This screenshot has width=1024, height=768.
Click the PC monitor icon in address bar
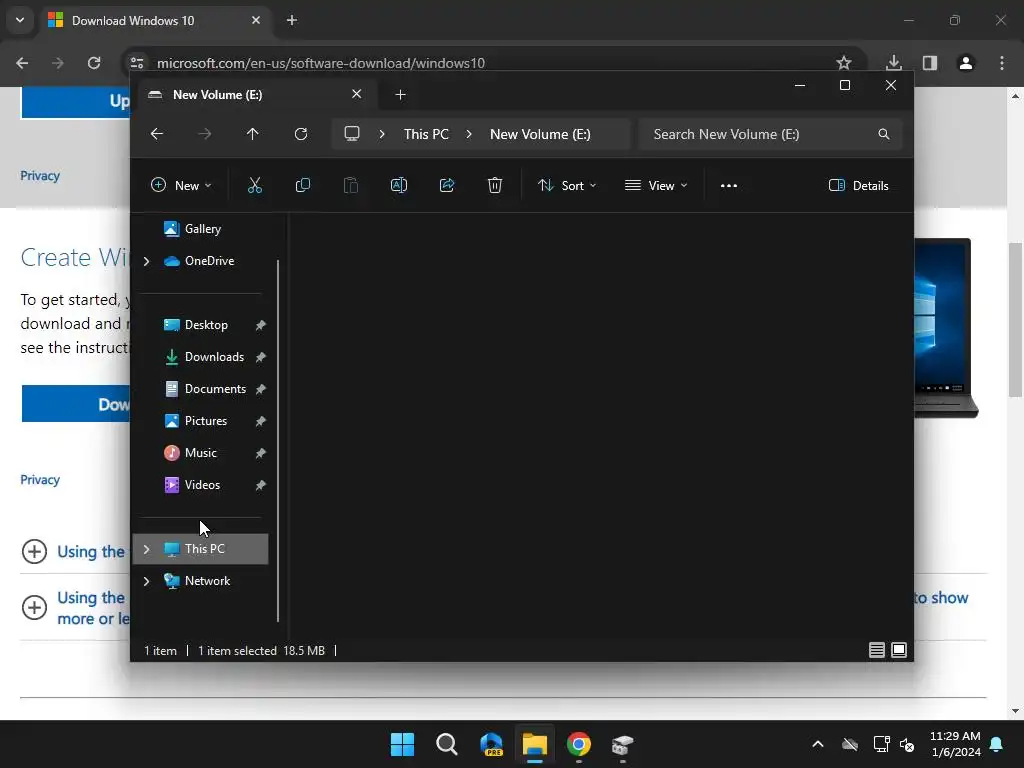pos(352,134)
